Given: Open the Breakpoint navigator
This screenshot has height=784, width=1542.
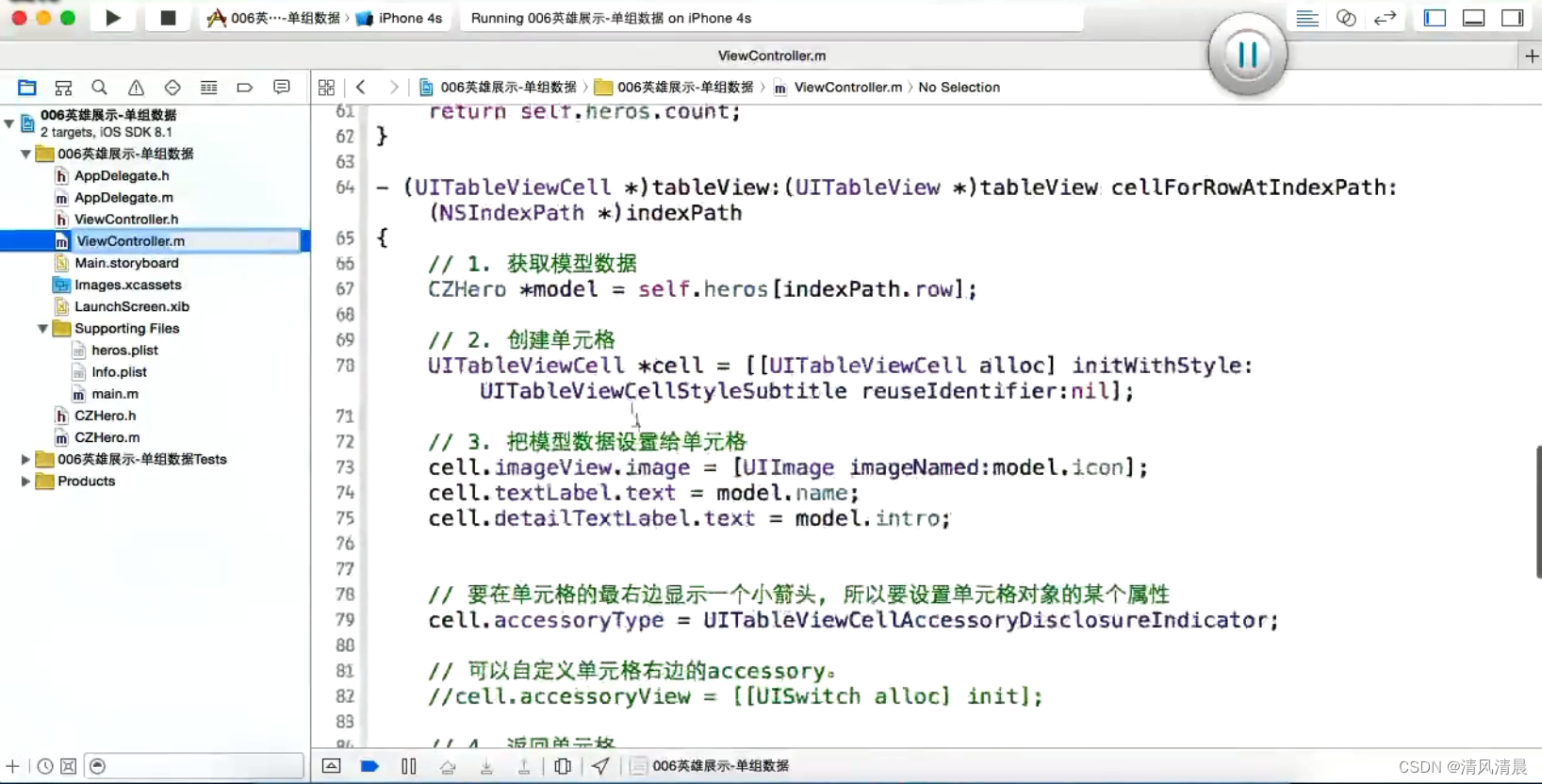Looking at the screenshot, I should 245,88.
